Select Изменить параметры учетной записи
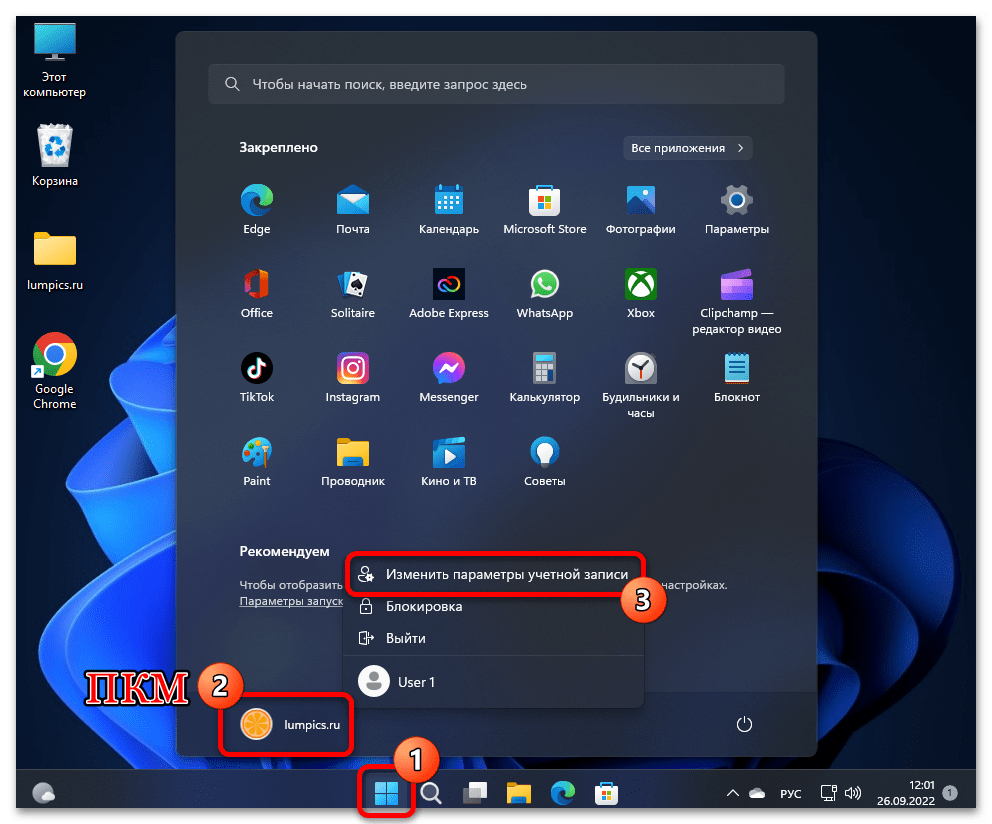Viewport: 992px width, 824px height. click(493, 574)
